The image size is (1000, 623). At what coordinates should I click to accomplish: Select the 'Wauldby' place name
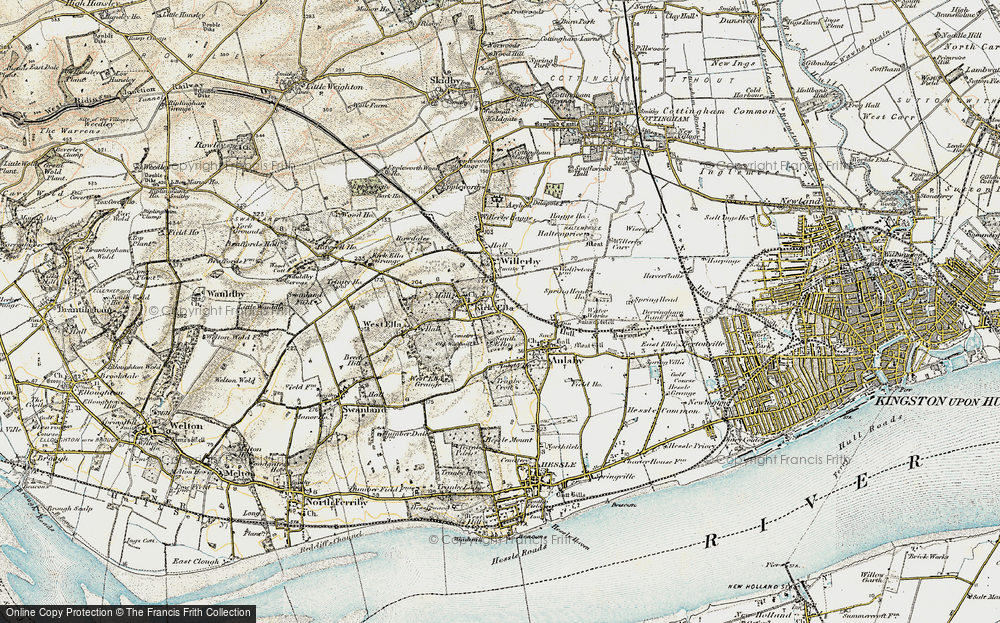pyautogui.click(x=226, y=294)
